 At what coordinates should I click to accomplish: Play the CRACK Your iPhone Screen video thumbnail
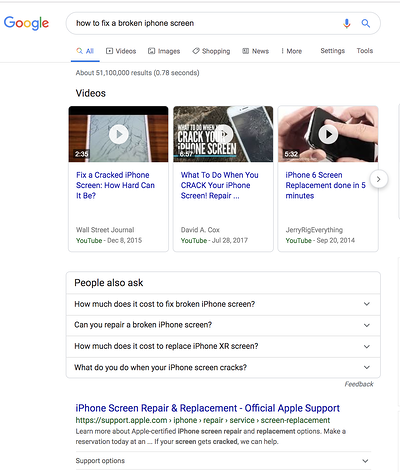pyautogui.click(x=223, y=134)
